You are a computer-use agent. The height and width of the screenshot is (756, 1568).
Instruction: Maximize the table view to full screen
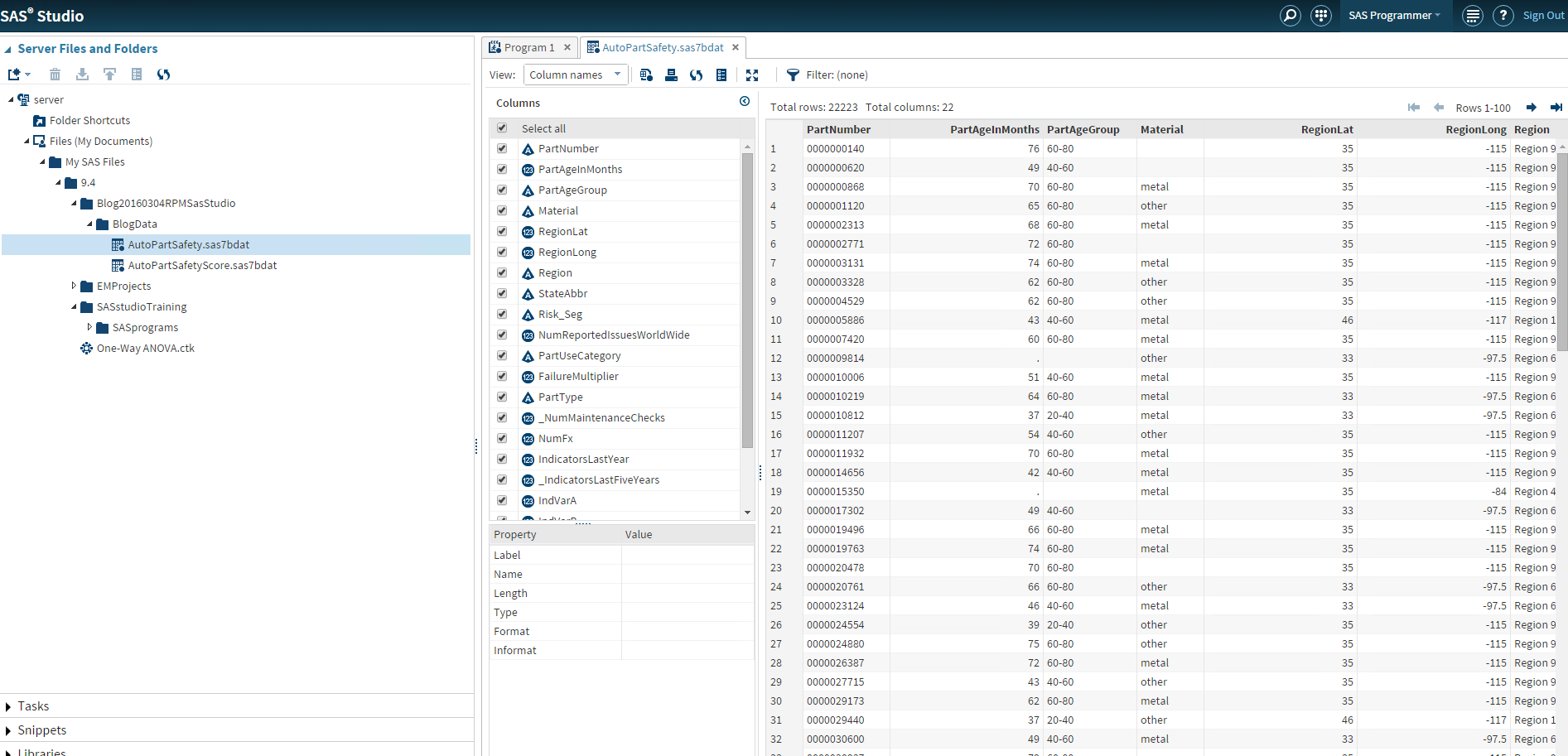click(752, 75)
